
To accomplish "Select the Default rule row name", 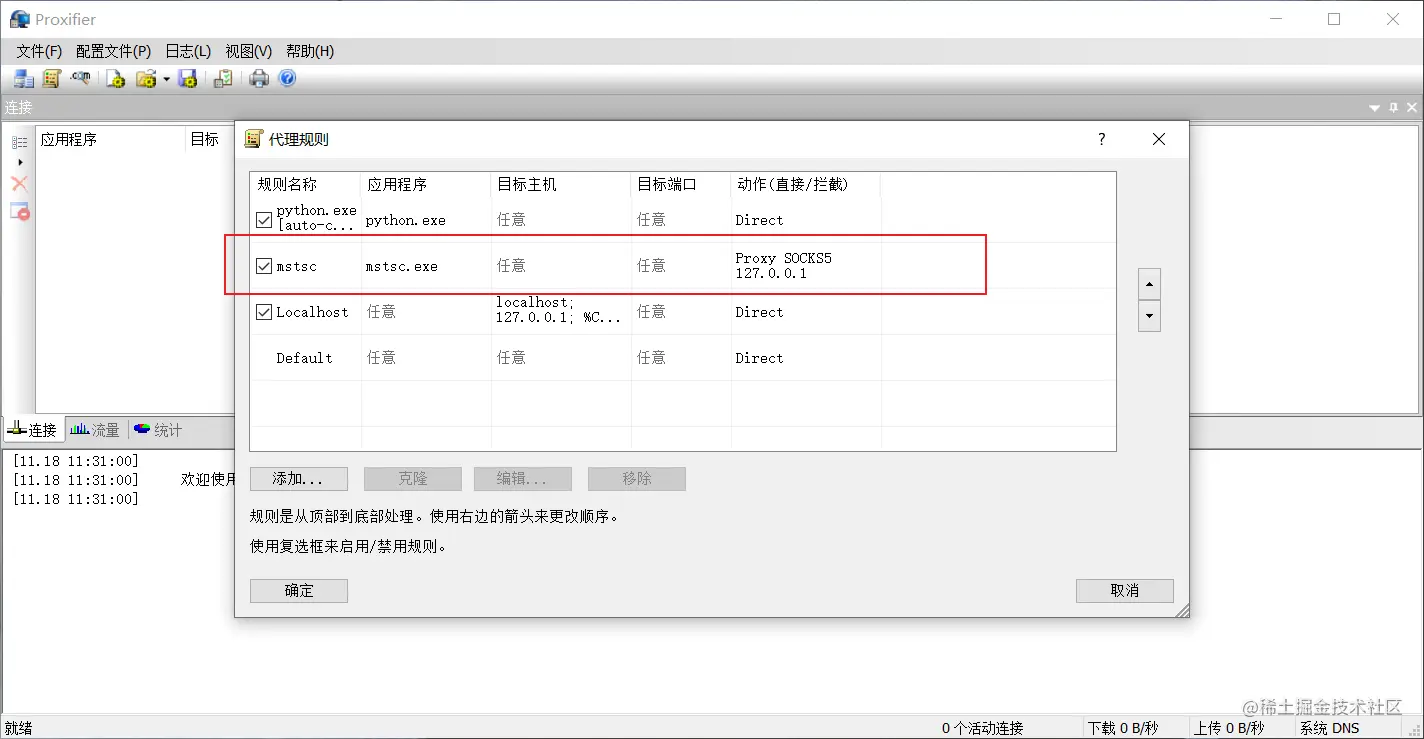I will pyautogui.click(x=304, y=358).
